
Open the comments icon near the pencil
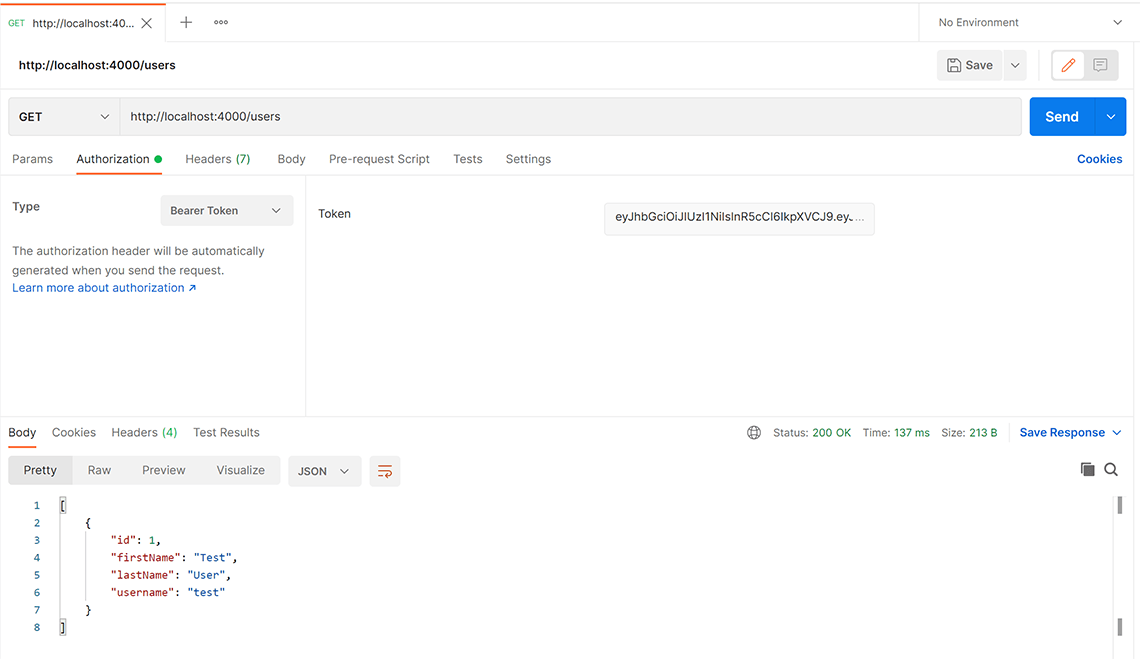pyautogui.click(x=1100, y=64)
